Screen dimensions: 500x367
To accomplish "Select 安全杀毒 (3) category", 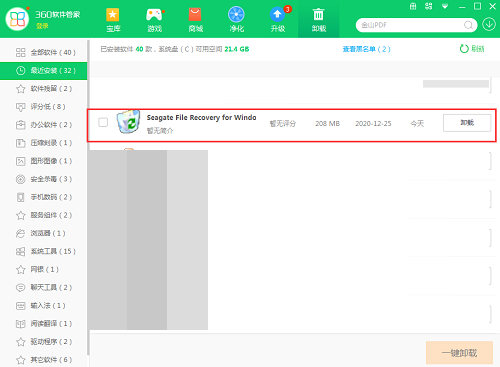I will pyautogui.click(x=44, y=179).
